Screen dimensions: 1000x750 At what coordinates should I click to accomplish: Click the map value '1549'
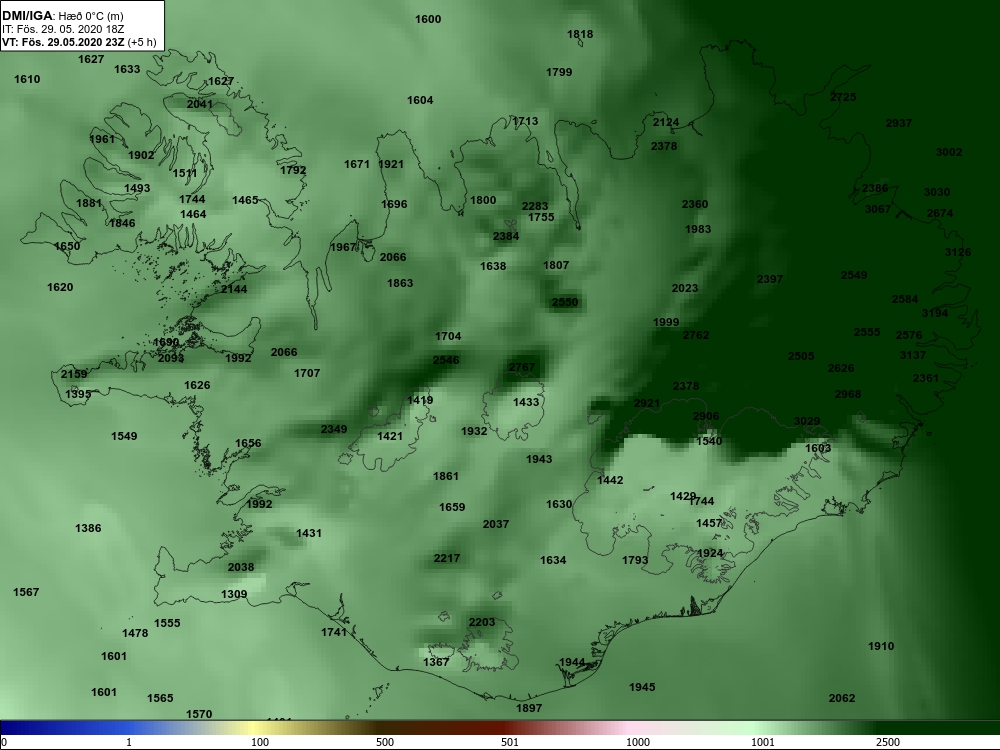click(124, 436)
